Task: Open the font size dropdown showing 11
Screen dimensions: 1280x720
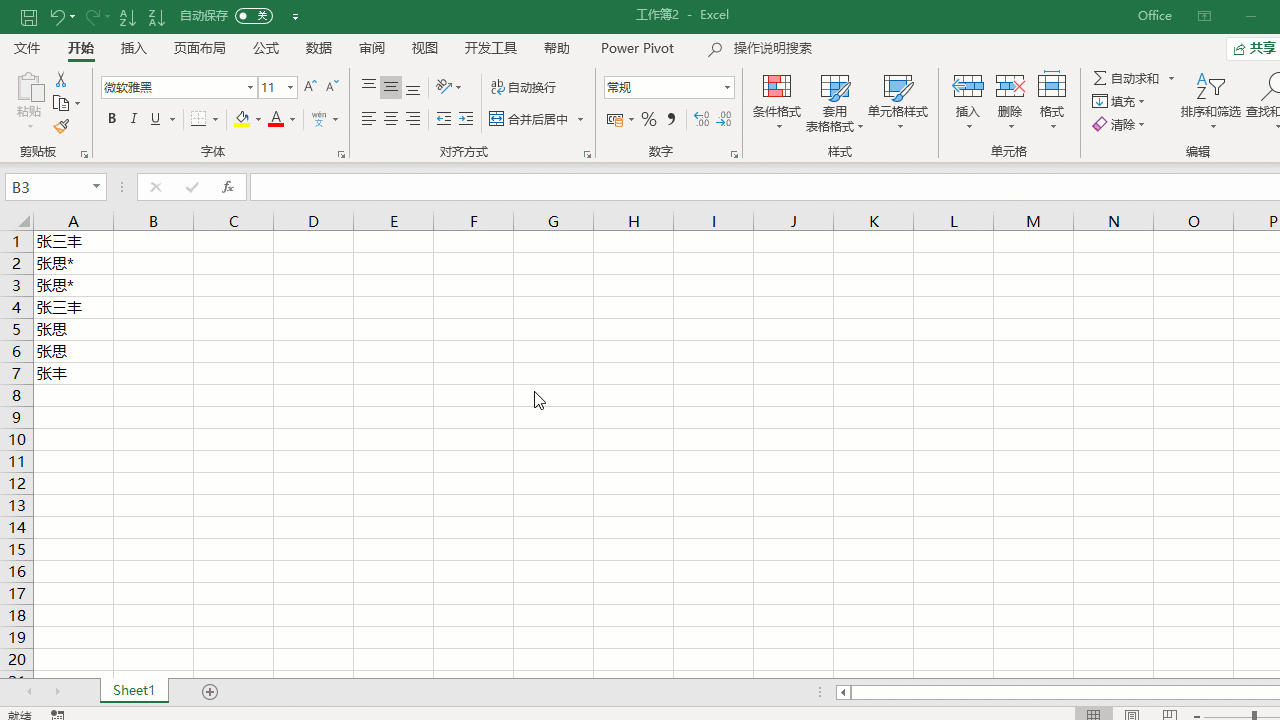Action: pos(291,87)
